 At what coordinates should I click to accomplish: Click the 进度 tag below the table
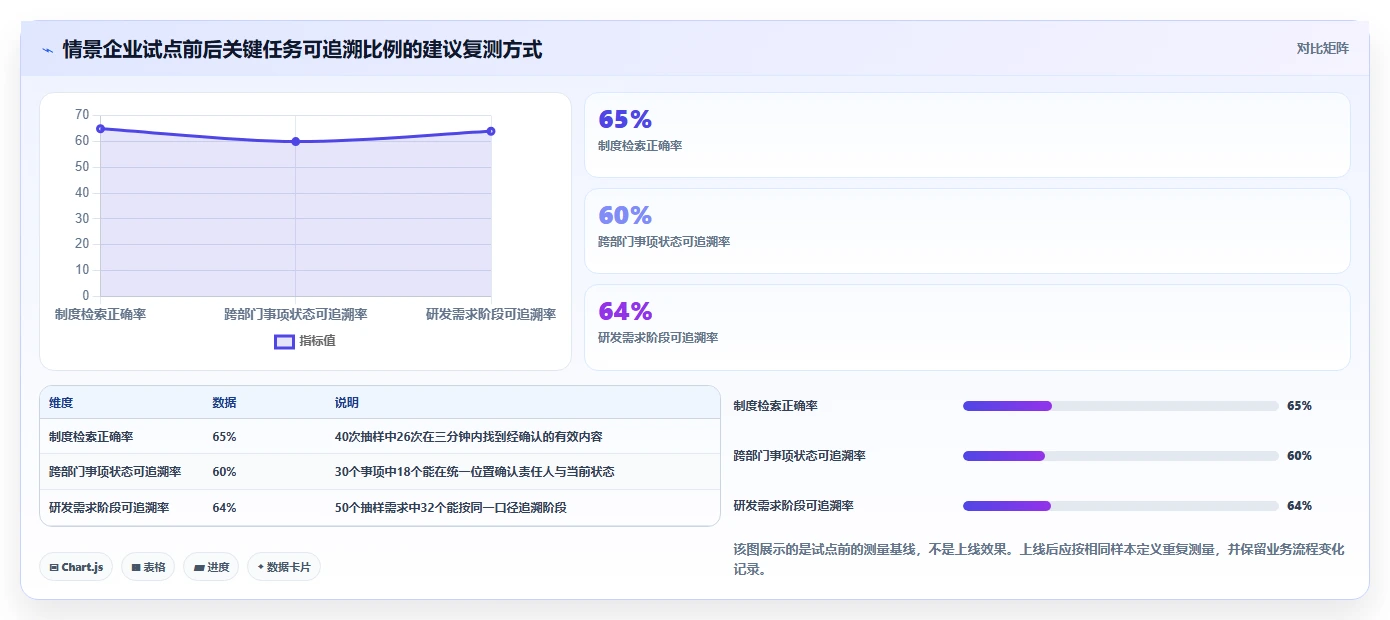[211, 567]
